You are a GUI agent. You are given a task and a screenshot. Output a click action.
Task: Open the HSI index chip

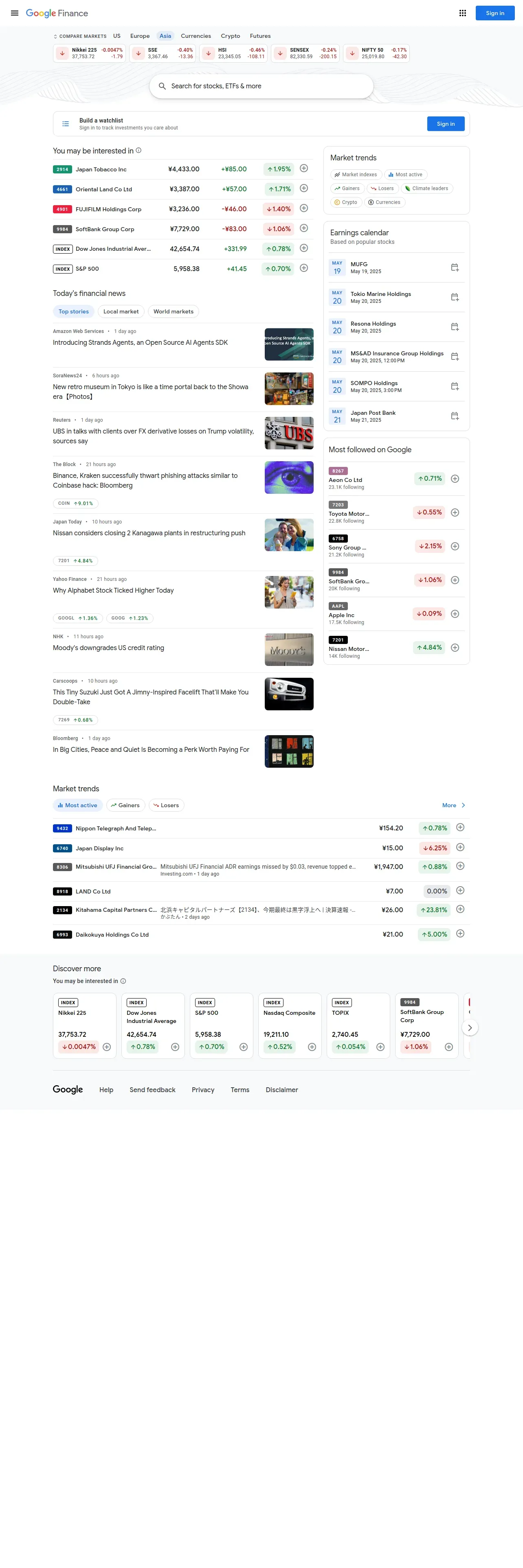coord(234,54)
